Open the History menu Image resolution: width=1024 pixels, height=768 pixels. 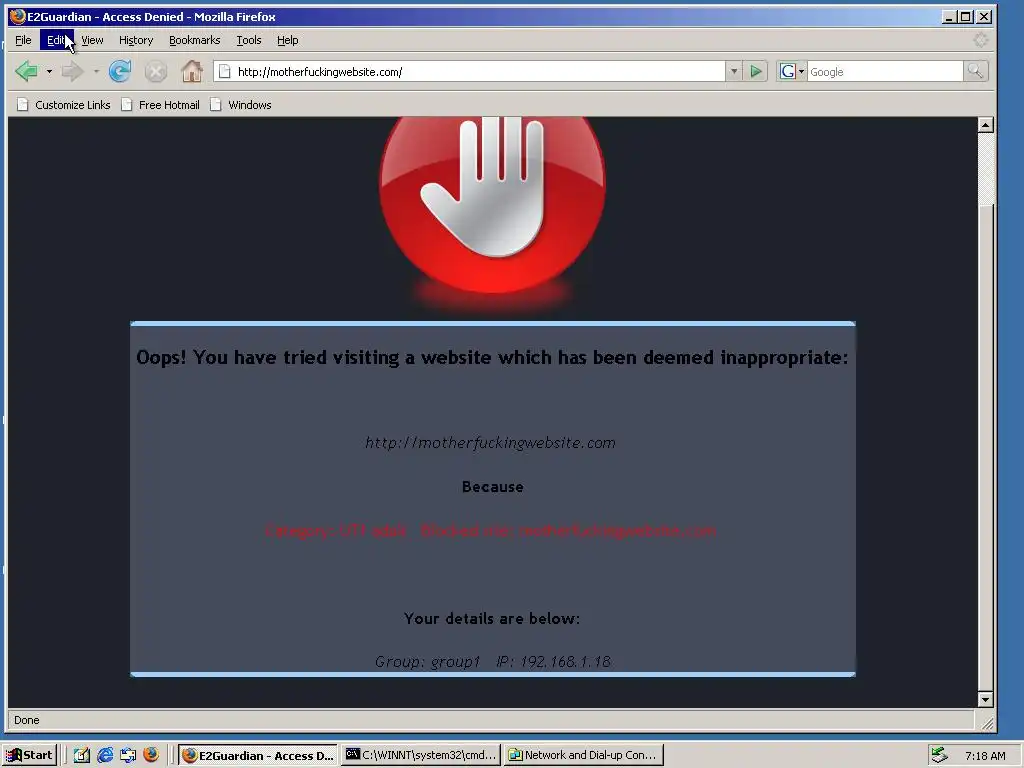pos(136,40)
